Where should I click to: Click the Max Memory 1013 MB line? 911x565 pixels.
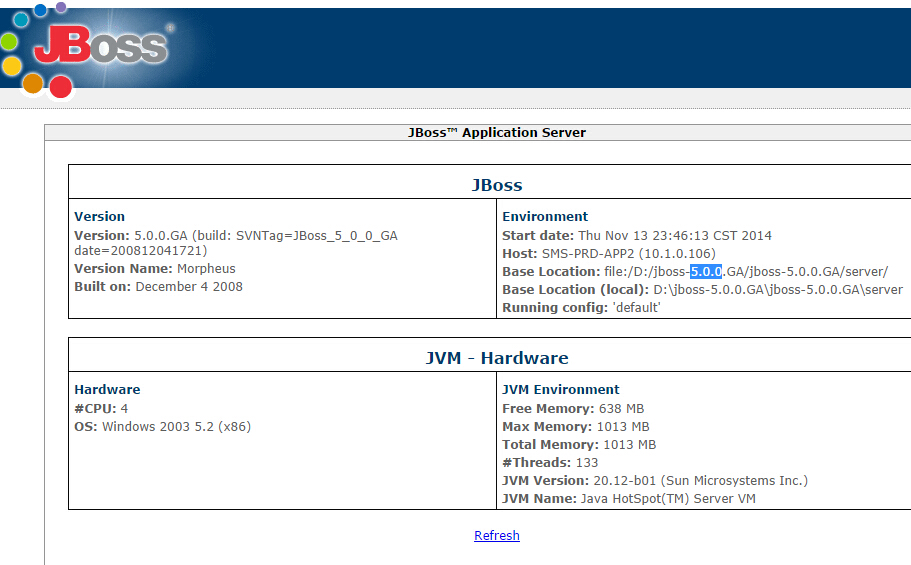click(576, 427)
